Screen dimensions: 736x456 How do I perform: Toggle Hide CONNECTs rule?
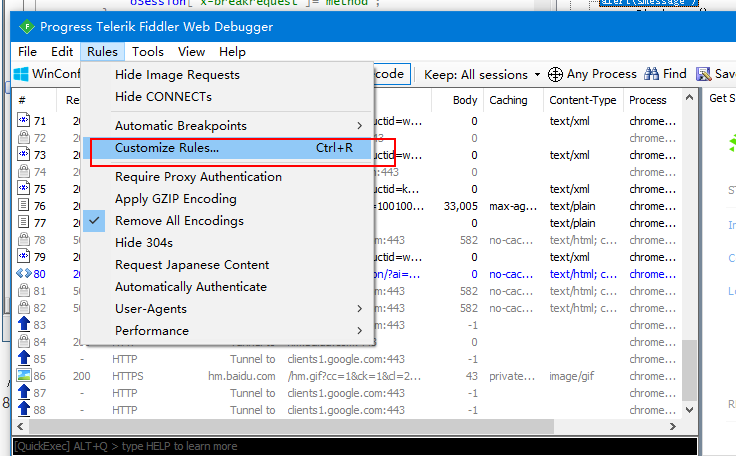tap(228, 97)
